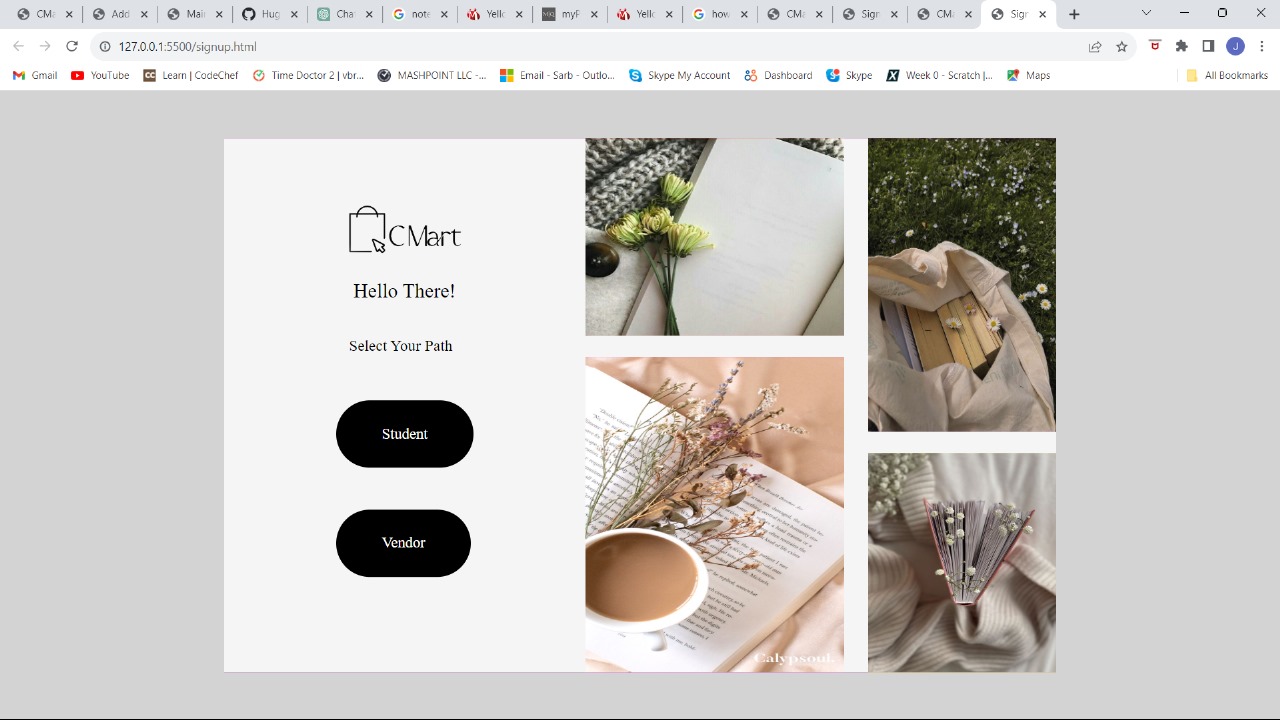The height and width of the screenshot is (720, 1280).
Task: Open the Chrome profile avatar
Action: click(1235, 46)
